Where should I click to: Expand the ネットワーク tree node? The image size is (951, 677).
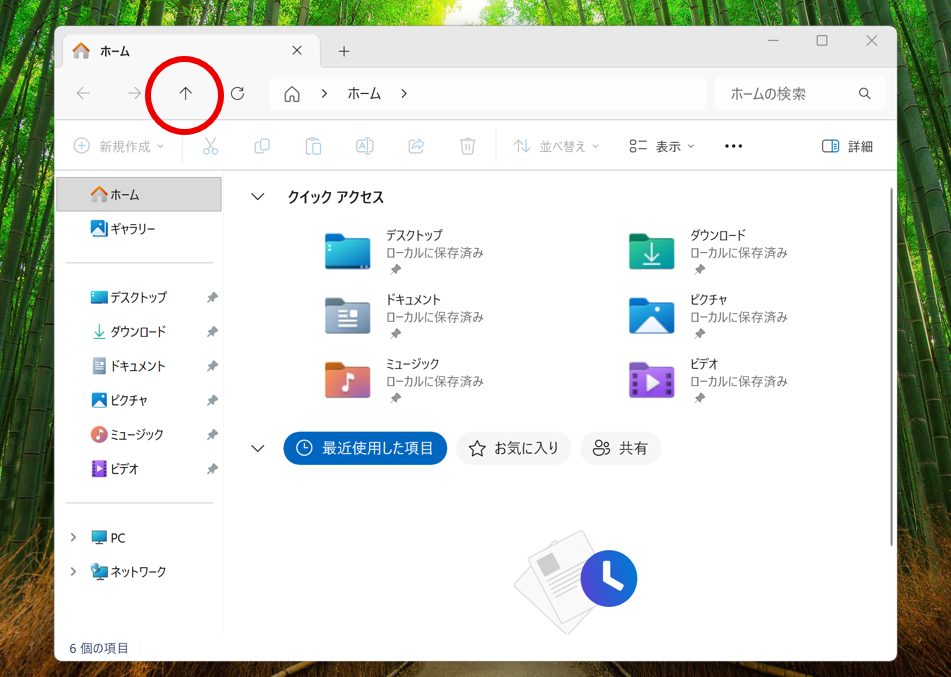click(x=73, y=572)
